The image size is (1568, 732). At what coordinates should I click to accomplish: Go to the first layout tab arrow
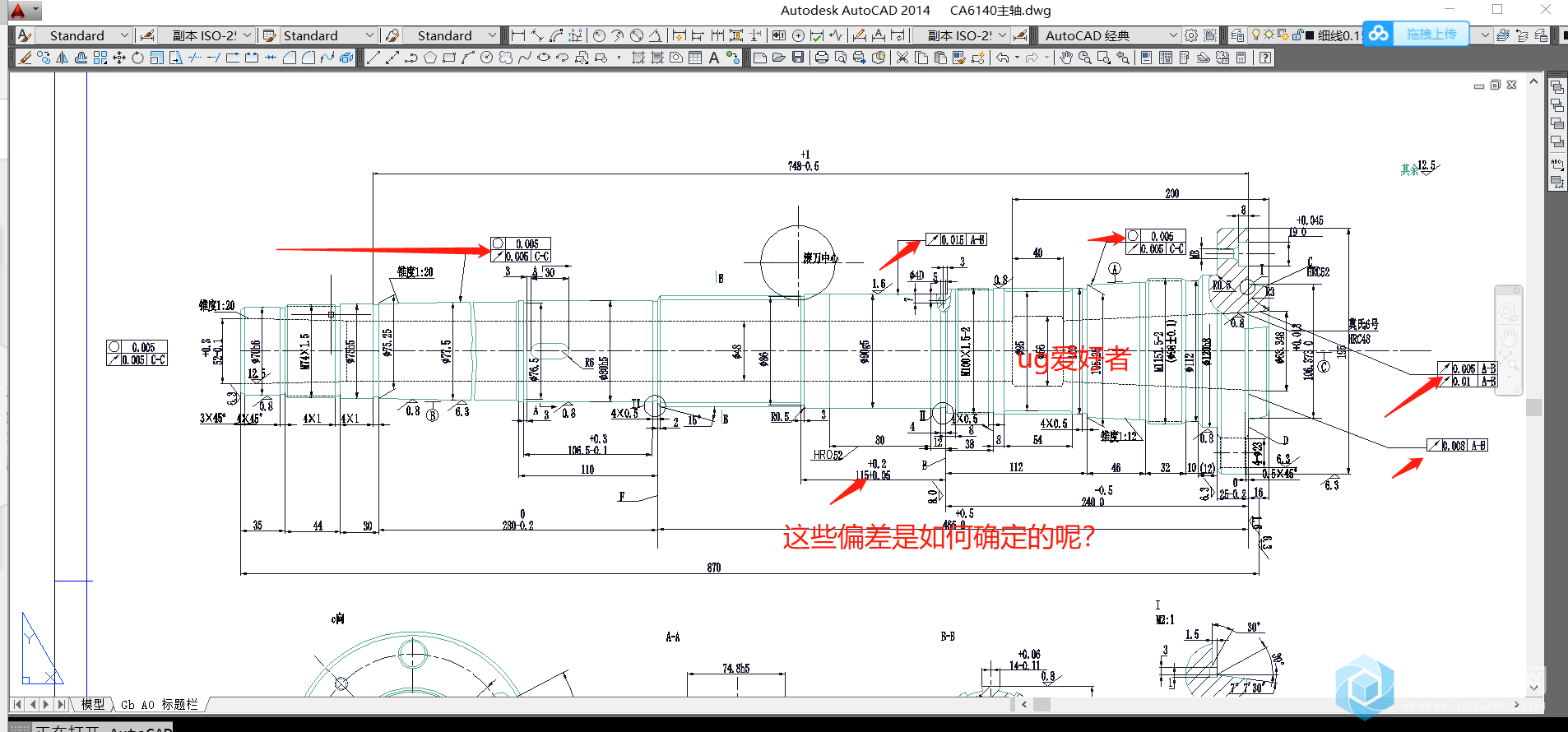coord(18,704)
